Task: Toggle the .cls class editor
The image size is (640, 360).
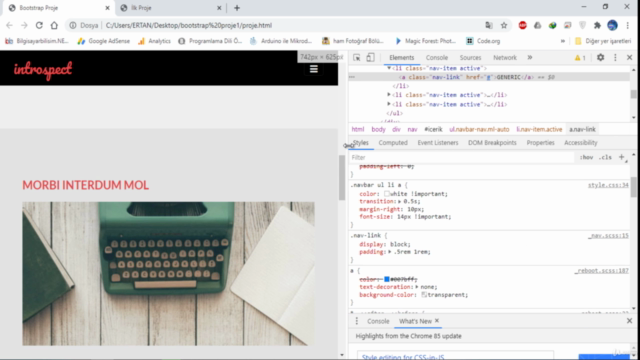Action: coord(605,157)
